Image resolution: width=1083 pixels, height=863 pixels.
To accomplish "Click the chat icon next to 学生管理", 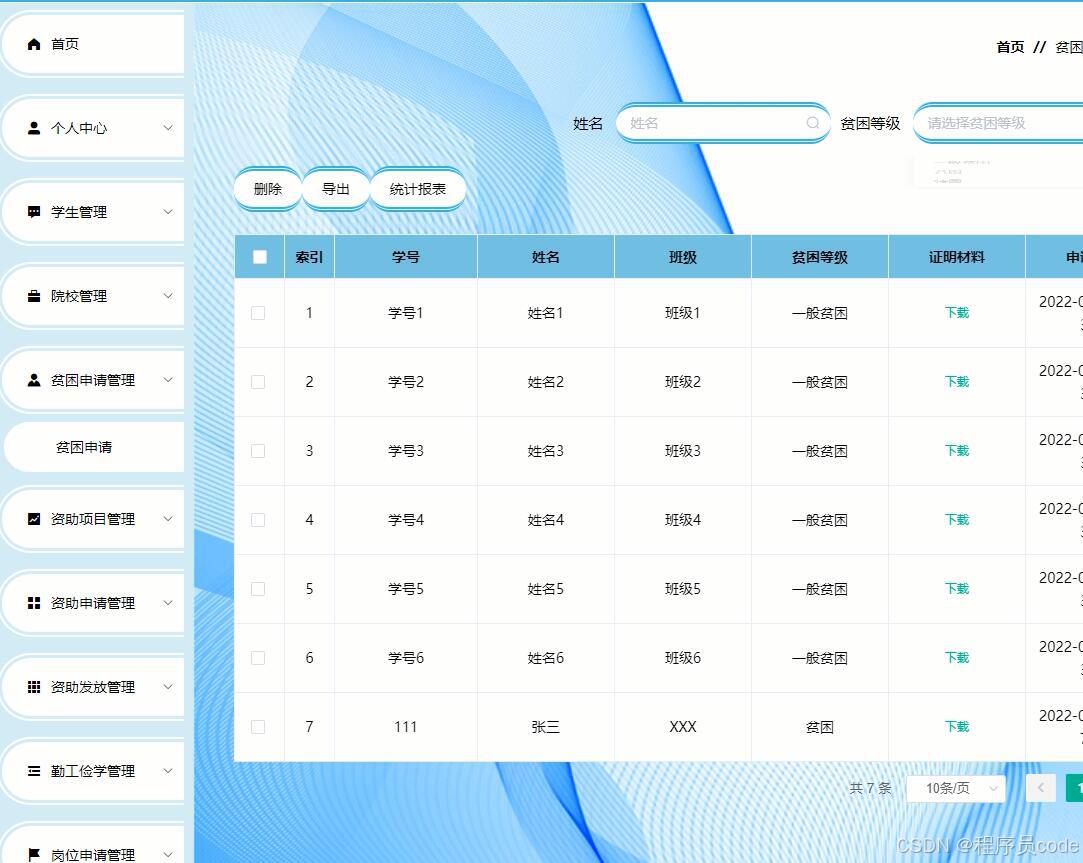I will tap(34, 212).
